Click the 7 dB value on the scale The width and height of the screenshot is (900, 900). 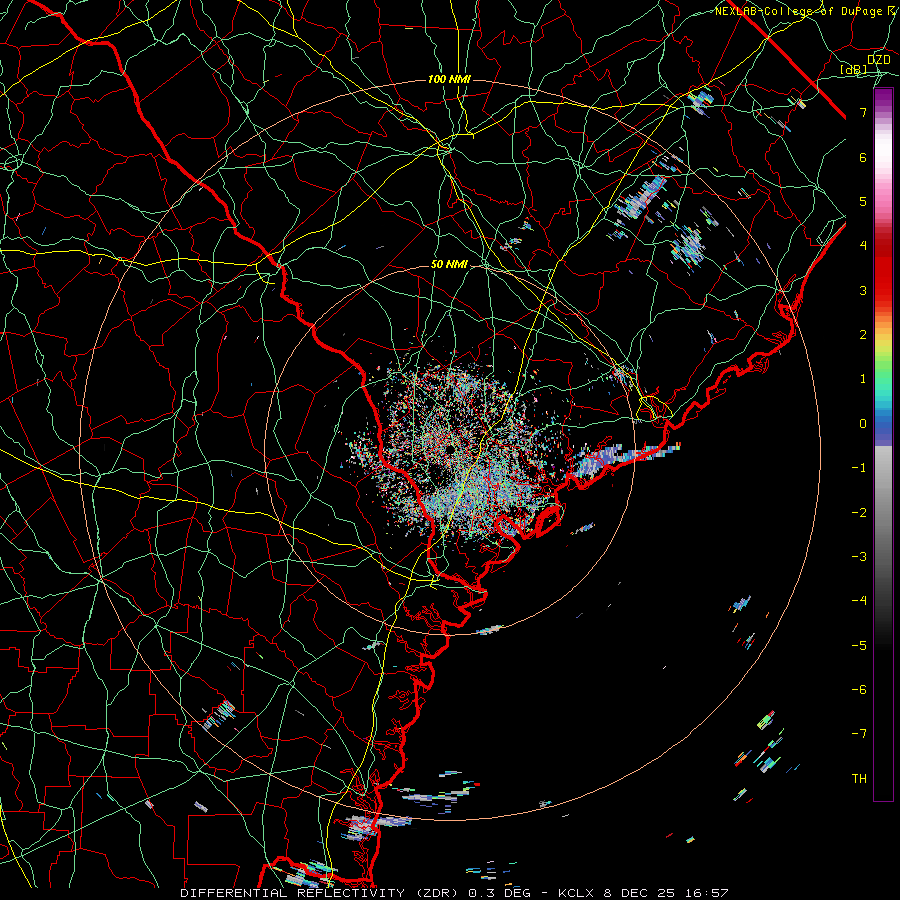click(x=863, y=112)
